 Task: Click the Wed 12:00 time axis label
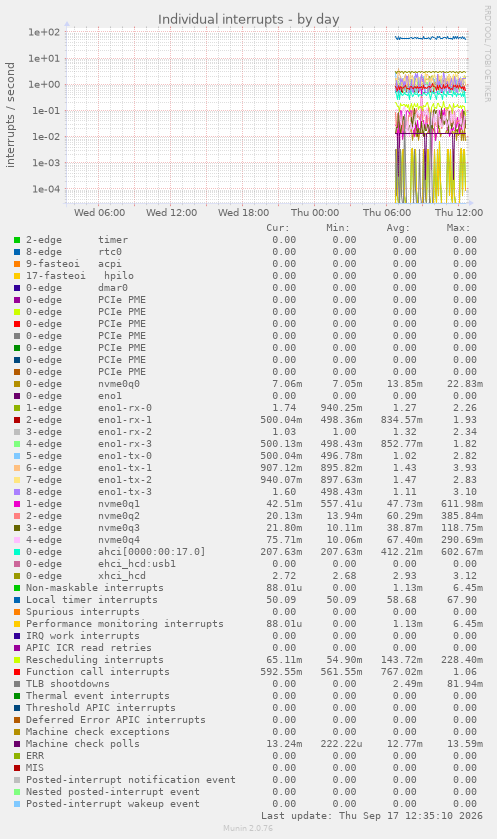[171, 212]
